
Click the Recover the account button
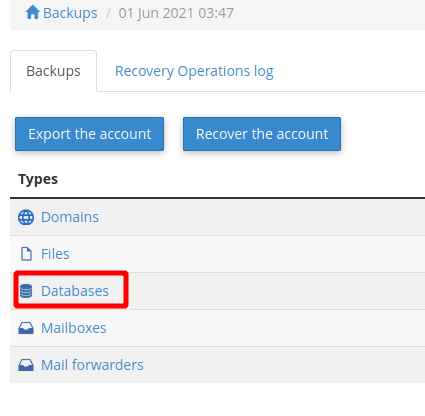pyautogui.click(x=262, y=134)
